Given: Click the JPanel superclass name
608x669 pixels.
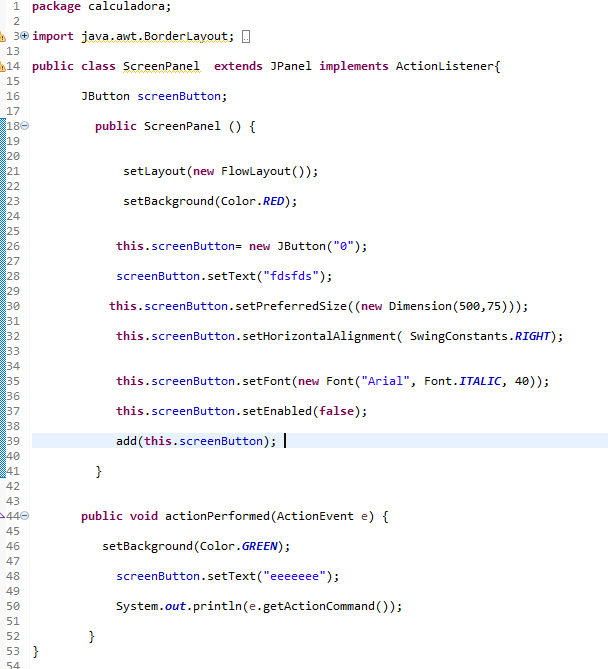Looking at the screenshot, I should [x=291, y=67].
